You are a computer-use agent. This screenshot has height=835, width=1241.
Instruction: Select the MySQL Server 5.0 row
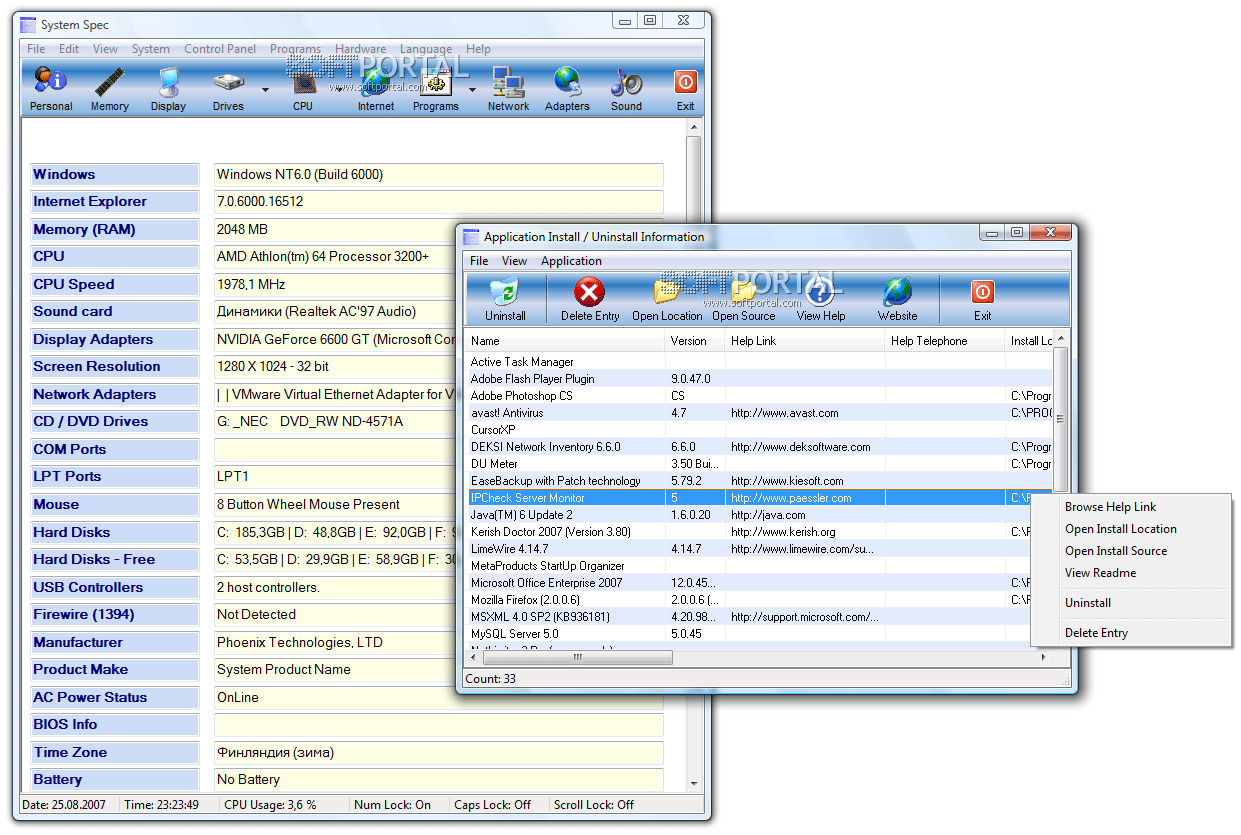tap(760, 634)
